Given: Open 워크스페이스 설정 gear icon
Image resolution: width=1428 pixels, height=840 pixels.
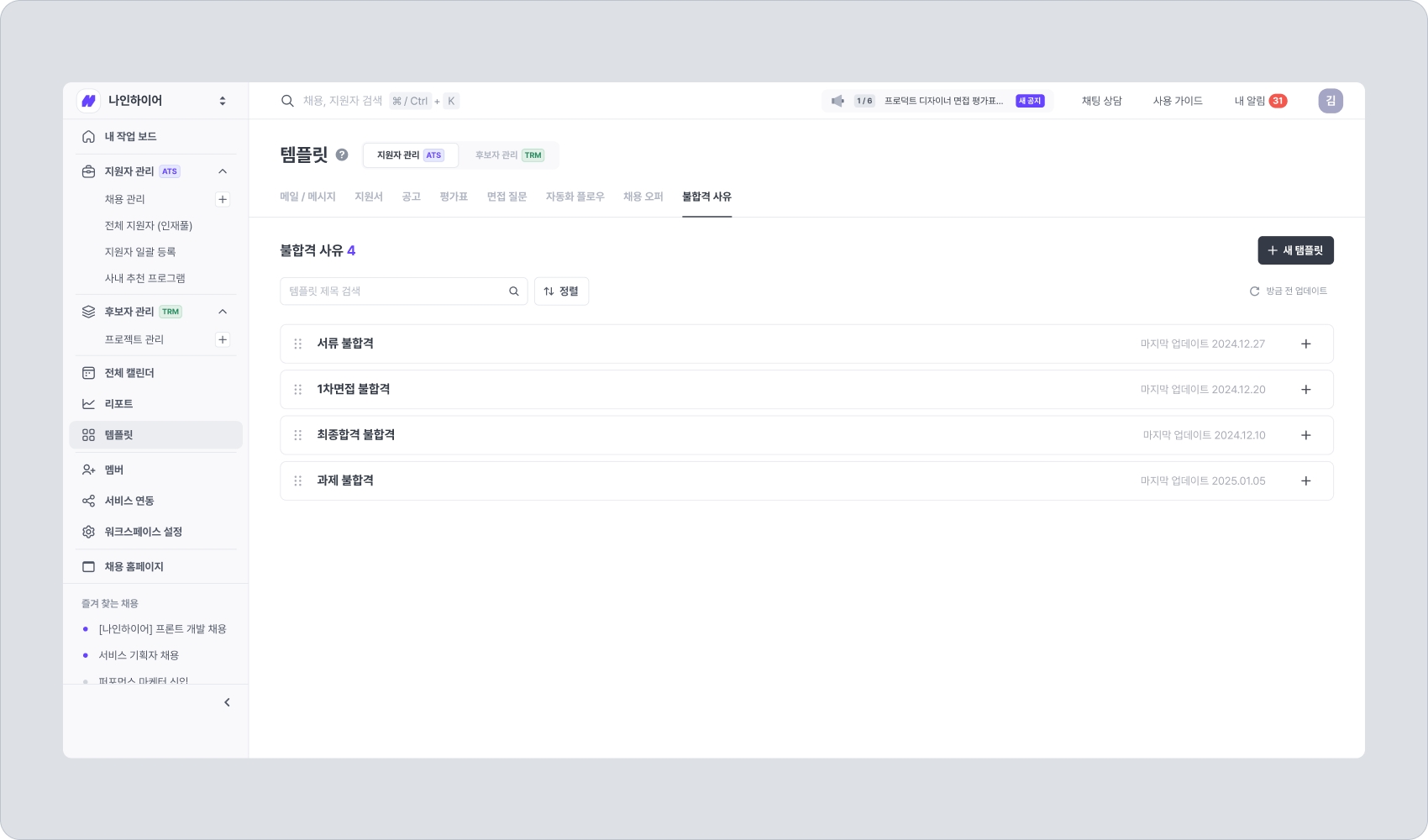Looking at the screenshot, I should 88,532.
